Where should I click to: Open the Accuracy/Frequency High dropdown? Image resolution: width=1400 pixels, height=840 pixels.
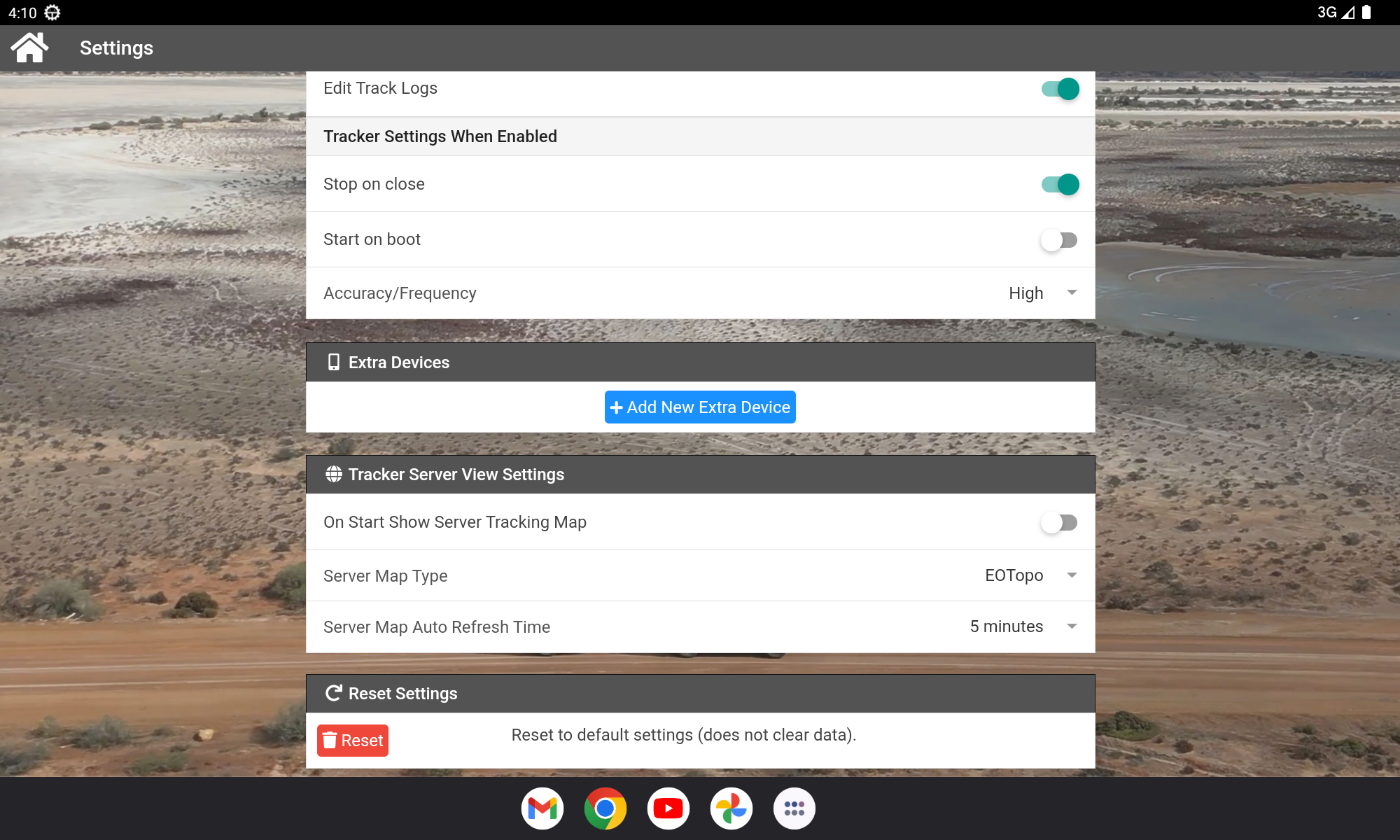[1042, 293]
